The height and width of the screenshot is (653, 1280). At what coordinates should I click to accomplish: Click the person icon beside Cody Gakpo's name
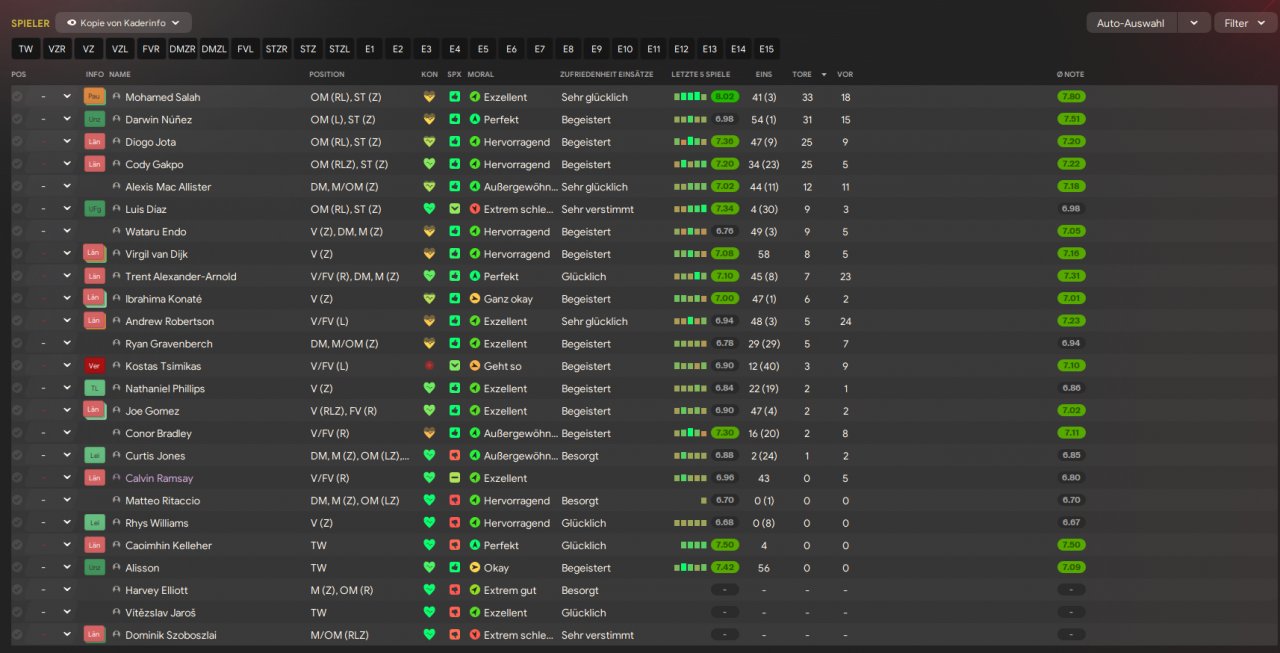click(x=116, y=164)
